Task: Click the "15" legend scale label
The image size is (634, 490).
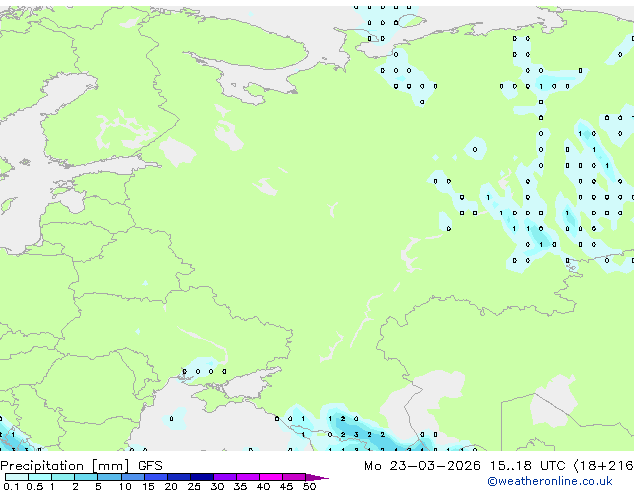Action: [x=148, y=486]
